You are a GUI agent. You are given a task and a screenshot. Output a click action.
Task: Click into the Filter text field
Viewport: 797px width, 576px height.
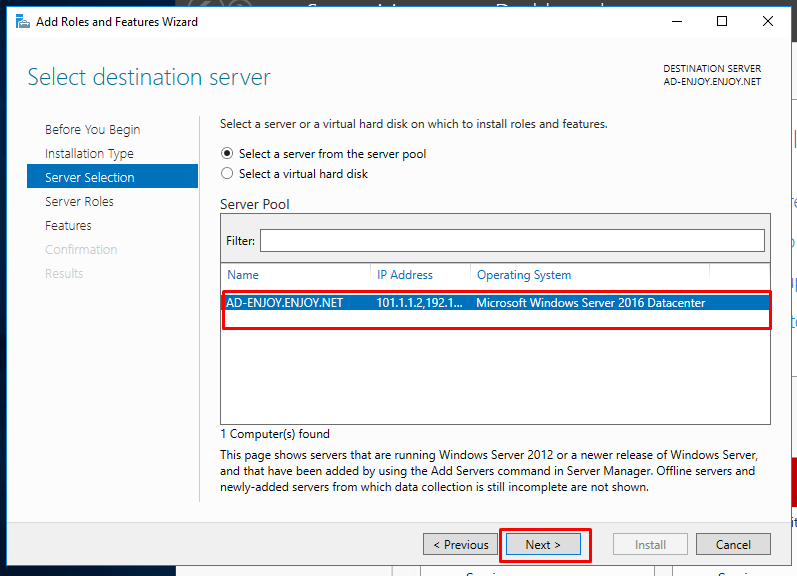[x=512, y=240]
